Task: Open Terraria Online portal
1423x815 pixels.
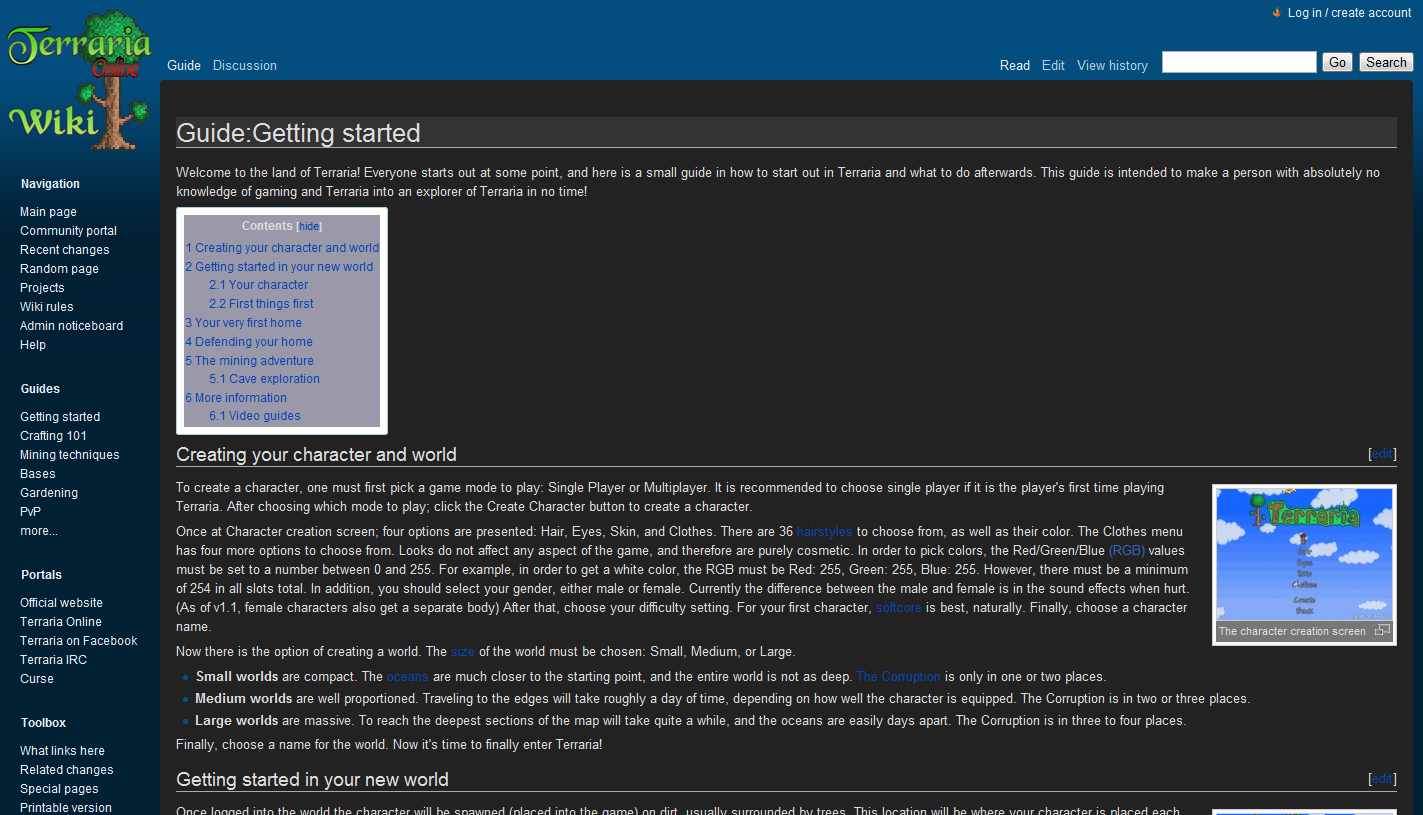Action: coord(61,622)
